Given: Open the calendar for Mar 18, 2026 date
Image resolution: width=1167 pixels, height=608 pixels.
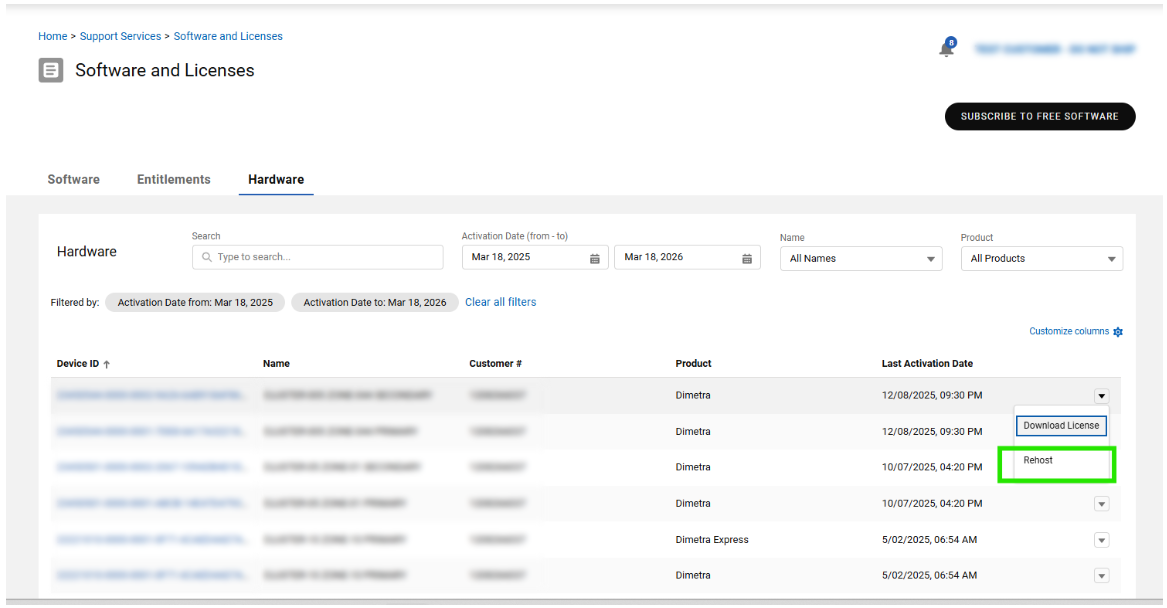Looking at the screenshot, I should pos(746,258).
